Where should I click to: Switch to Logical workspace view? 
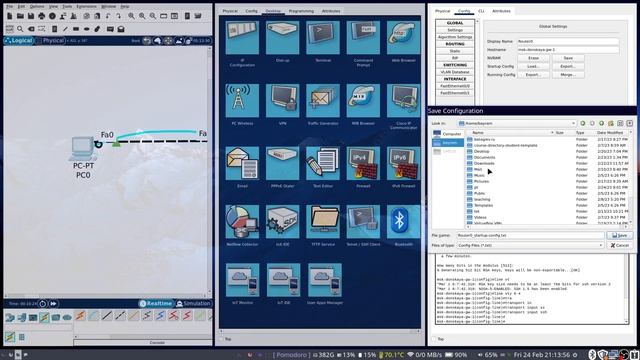coord(18,40)
